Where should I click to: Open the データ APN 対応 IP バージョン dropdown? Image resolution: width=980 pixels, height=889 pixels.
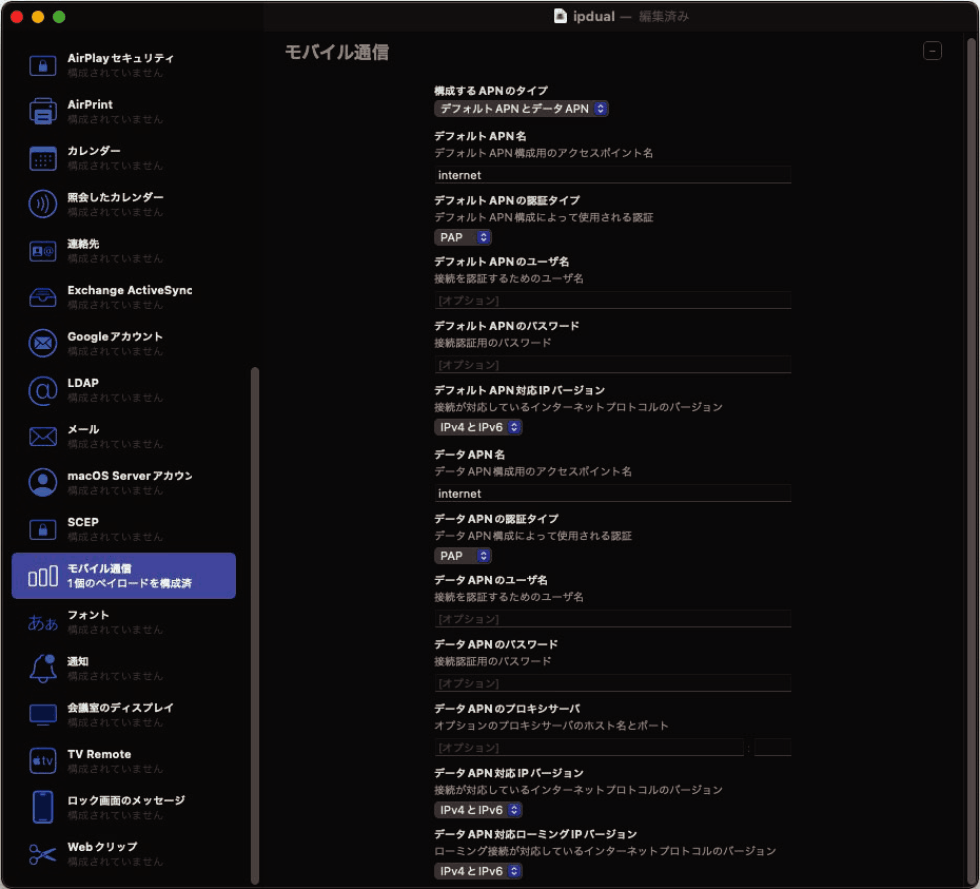point(478,810)
